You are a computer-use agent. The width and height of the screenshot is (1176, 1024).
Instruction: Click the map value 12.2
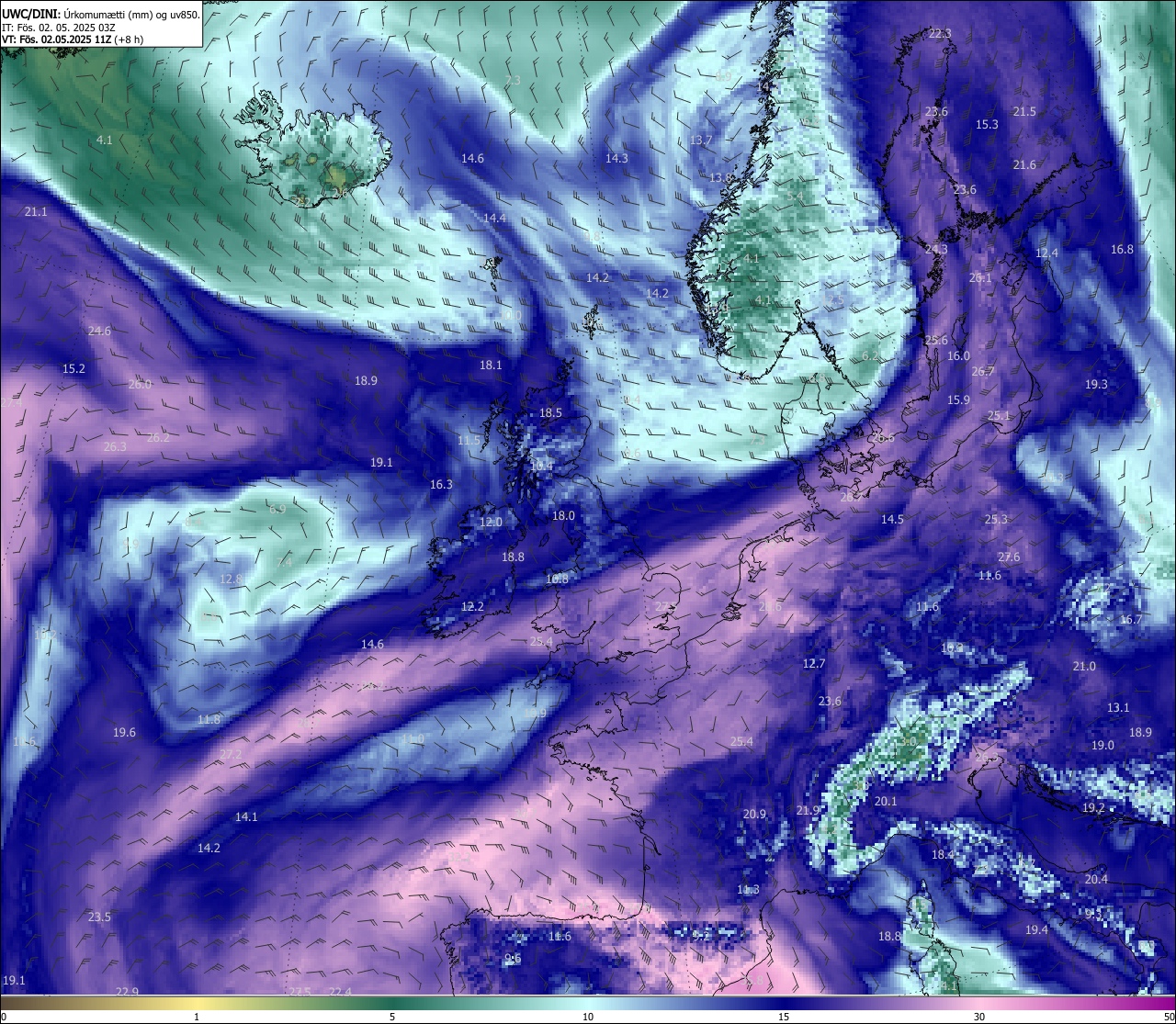coord(472,607)
